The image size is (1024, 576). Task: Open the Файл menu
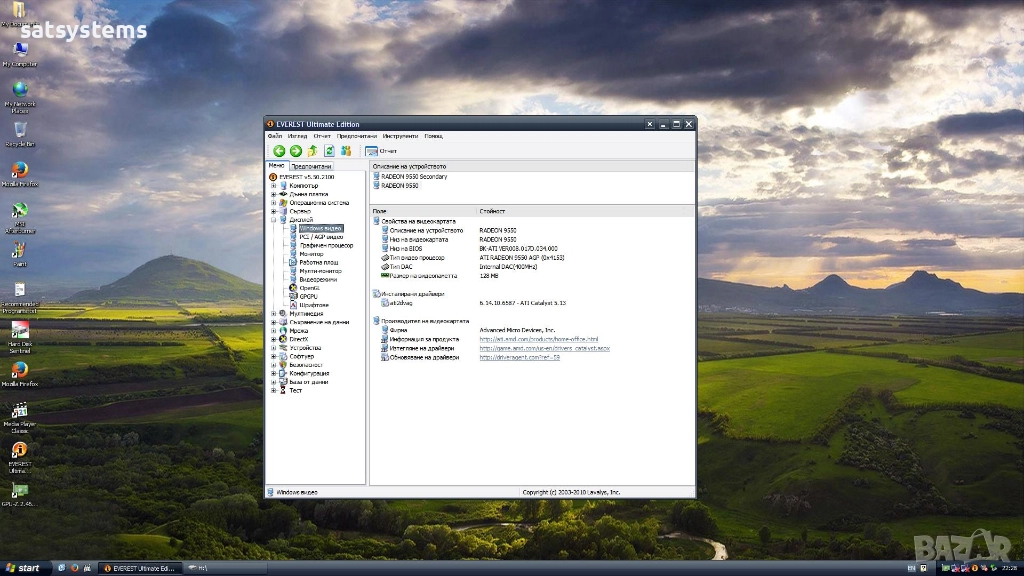(274, 136)
